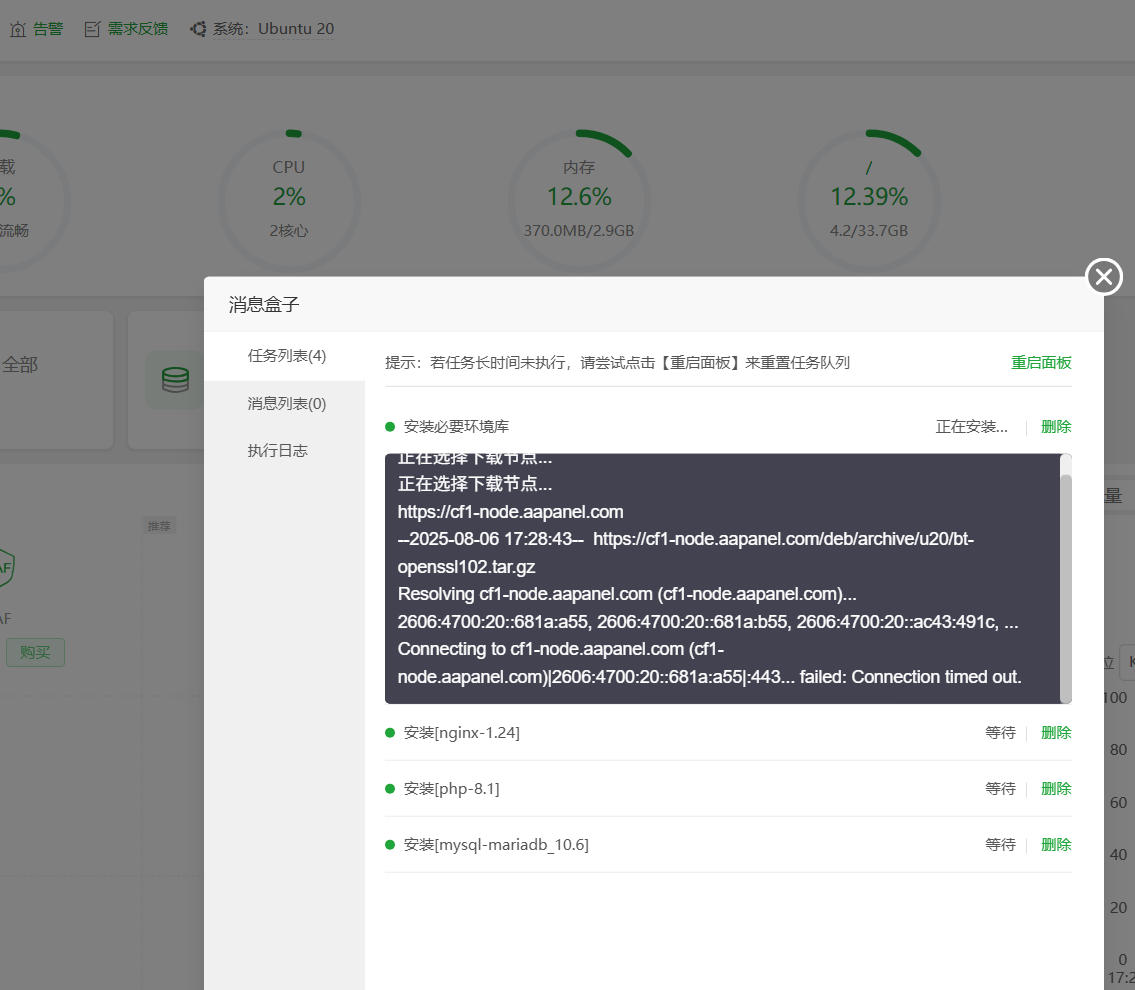Open 需求反馈 link in top bar

point(138,29)
